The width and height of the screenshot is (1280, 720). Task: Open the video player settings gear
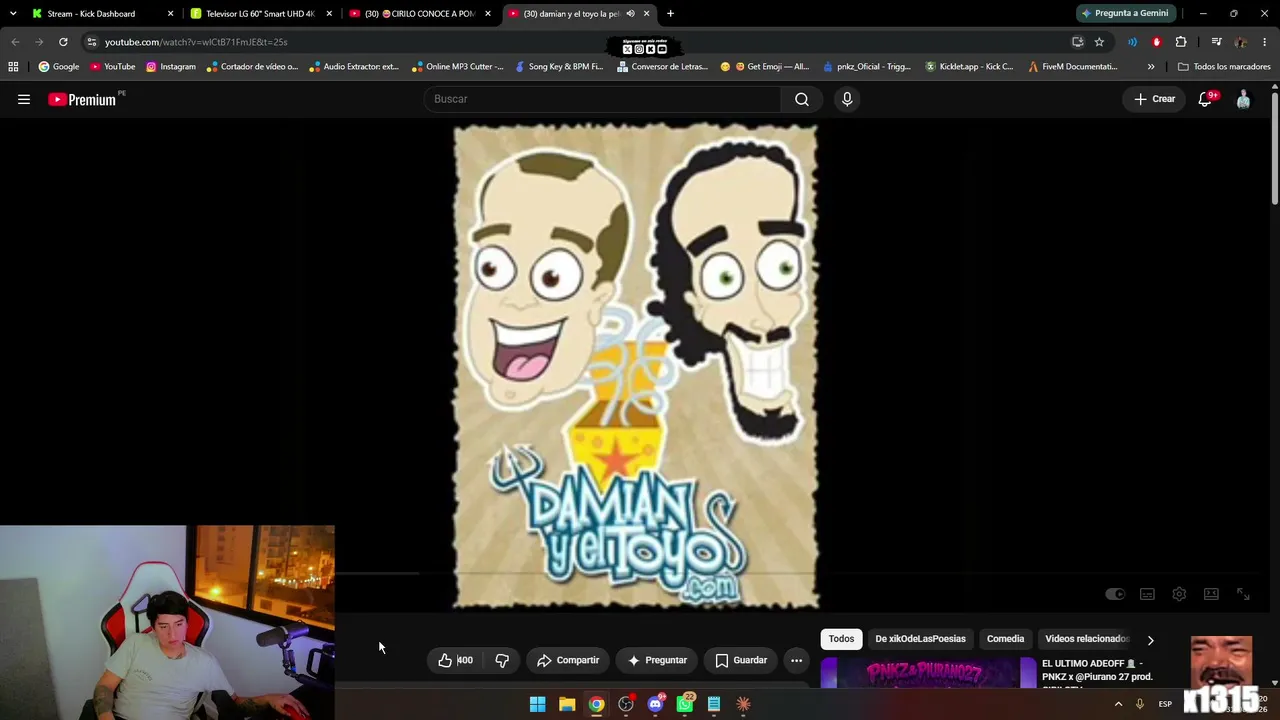[1179, 594]
